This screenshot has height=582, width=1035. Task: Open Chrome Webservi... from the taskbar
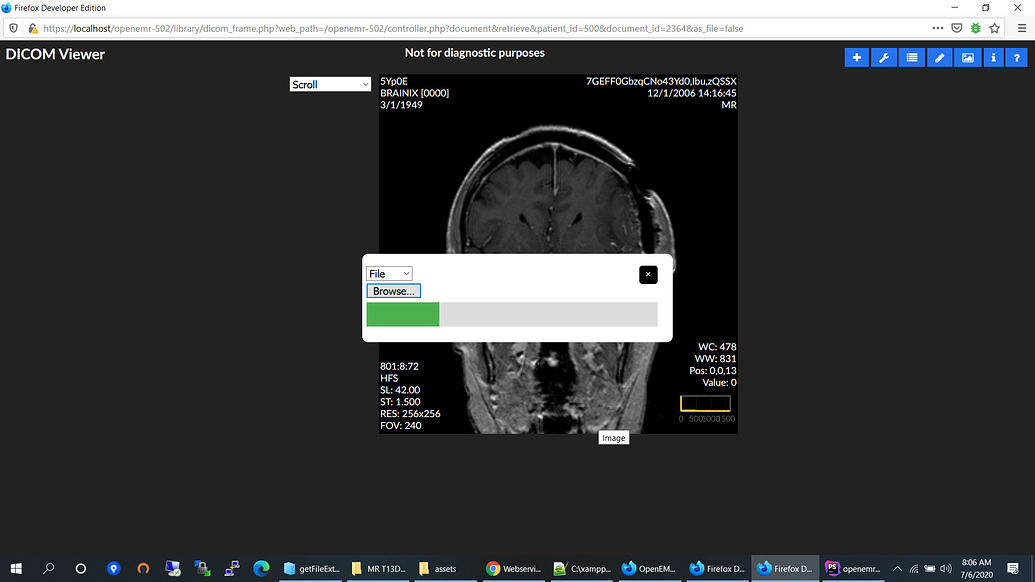(x=512, y=568)
